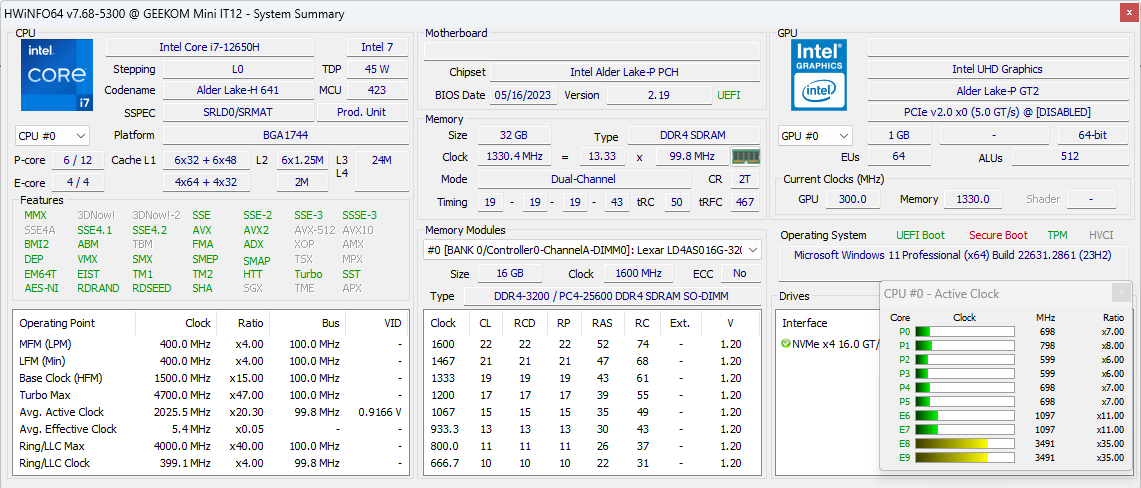Click the DDR4 SDRAM type field
The image size is (1141, 488).
[x=693, y=135]
